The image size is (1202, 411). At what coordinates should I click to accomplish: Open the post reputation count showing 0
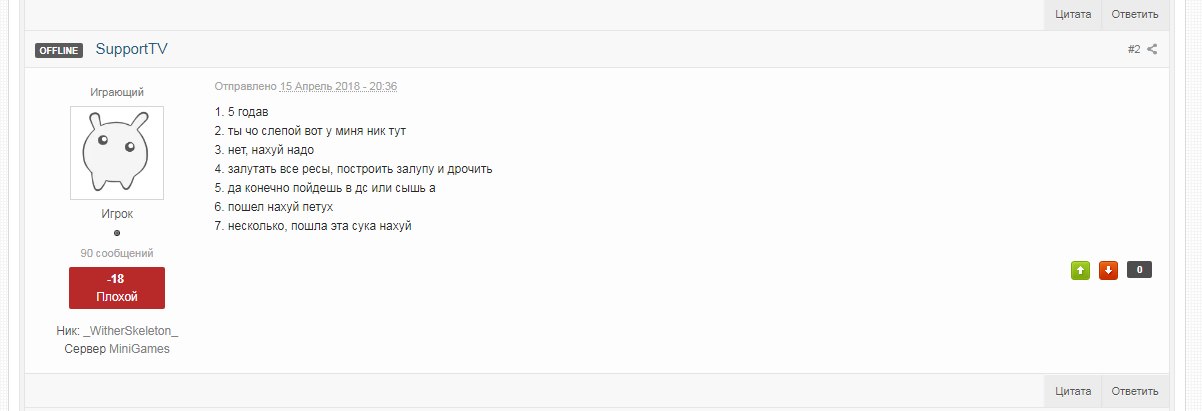click(1140, 269)
